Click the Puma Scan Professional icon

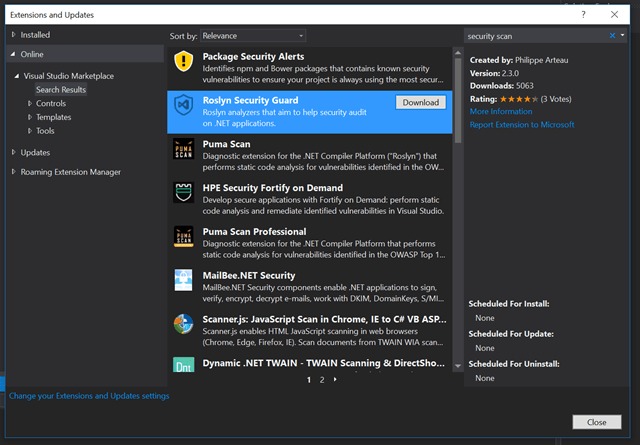click(183, 238)
